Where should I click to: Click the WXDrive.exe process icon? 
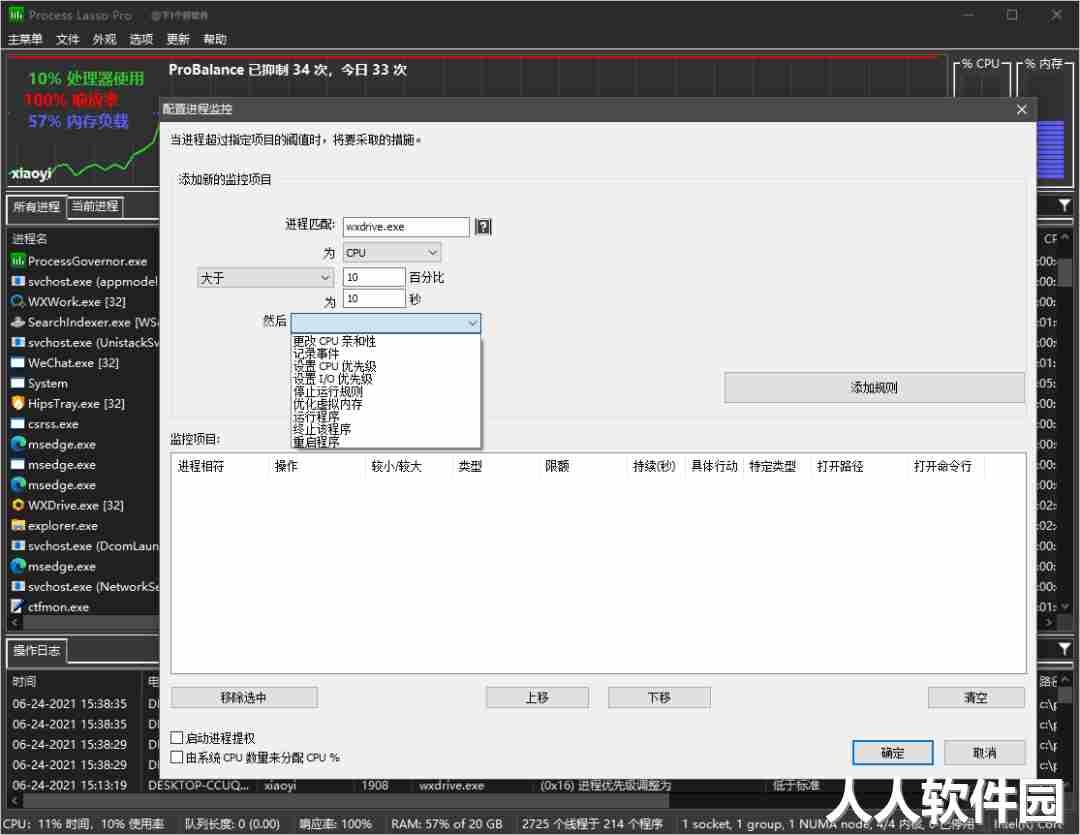(18, 505)
